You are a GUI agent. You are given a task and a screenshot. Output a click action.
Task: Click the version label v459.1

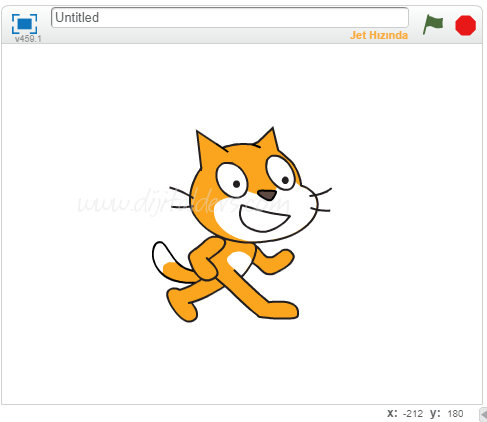28,39
